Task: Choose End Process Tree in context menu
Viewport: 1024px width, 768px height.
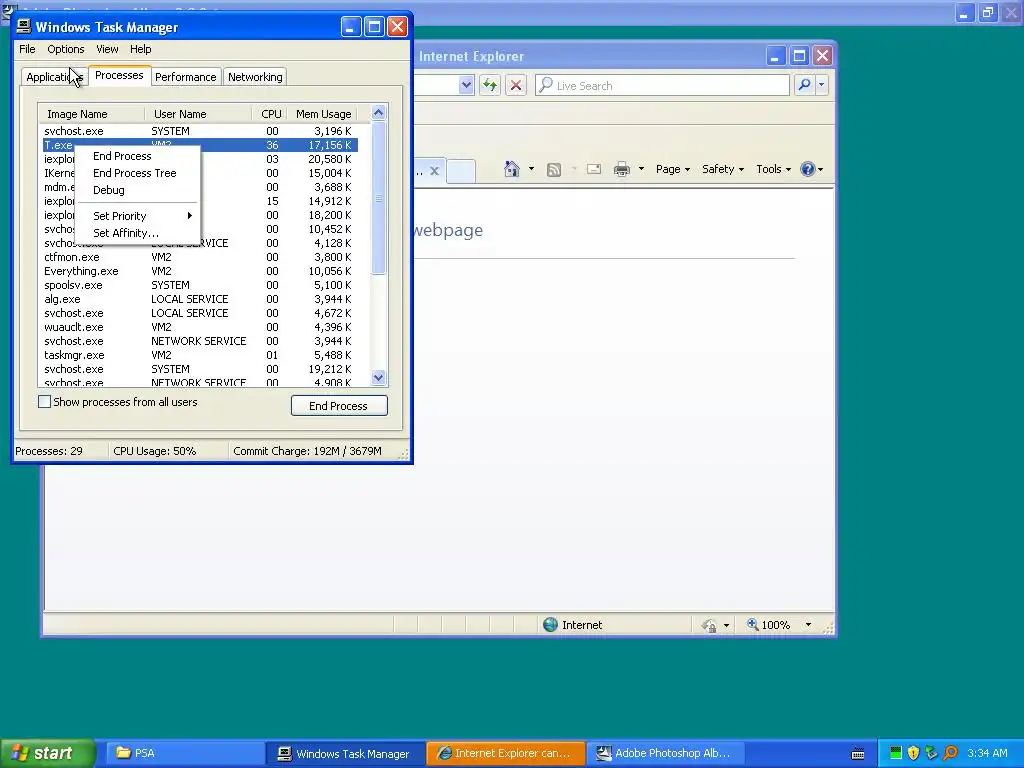Action: (x=137, y=173)
